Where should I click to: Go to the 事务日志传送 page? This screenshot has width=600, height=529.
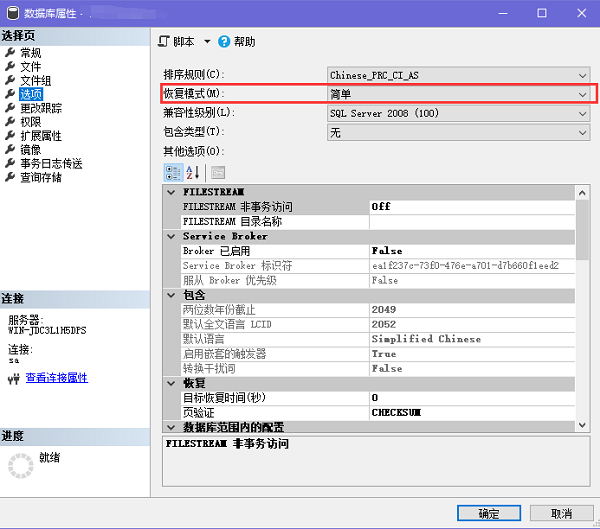click(50, 163)
